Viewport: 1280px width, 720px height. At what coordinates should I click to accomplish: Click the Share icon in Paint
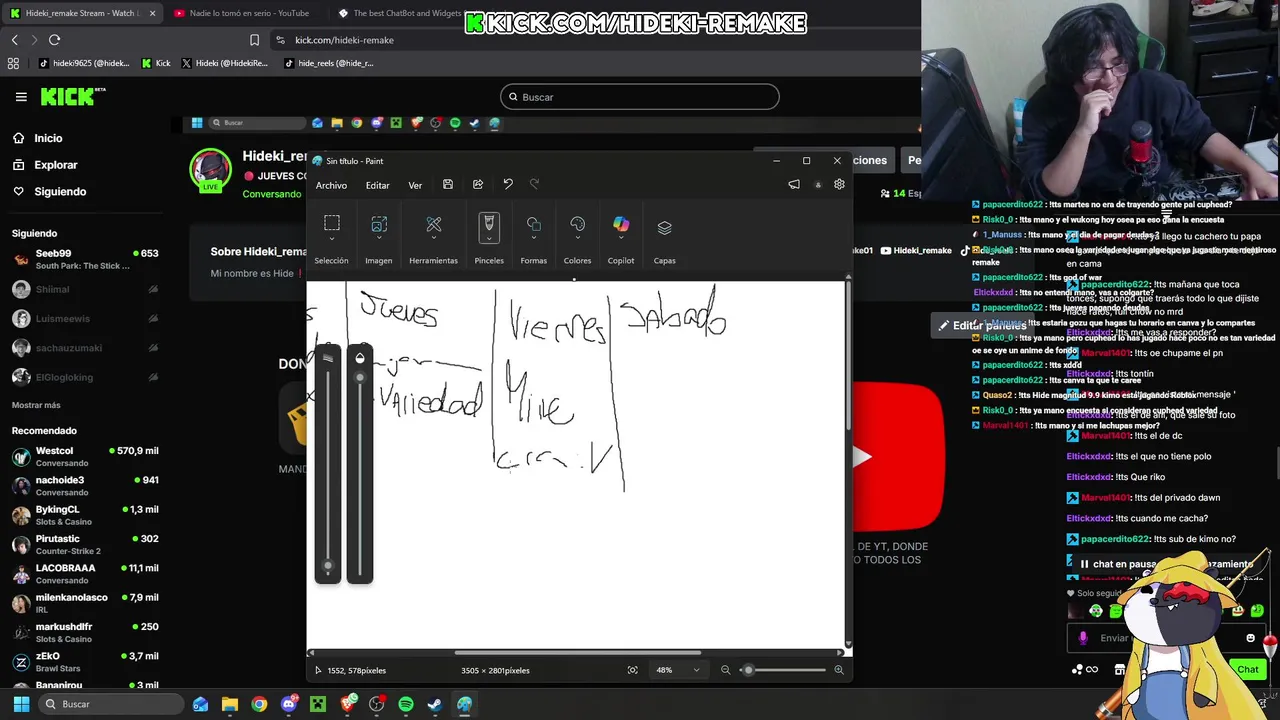point(478,185)
